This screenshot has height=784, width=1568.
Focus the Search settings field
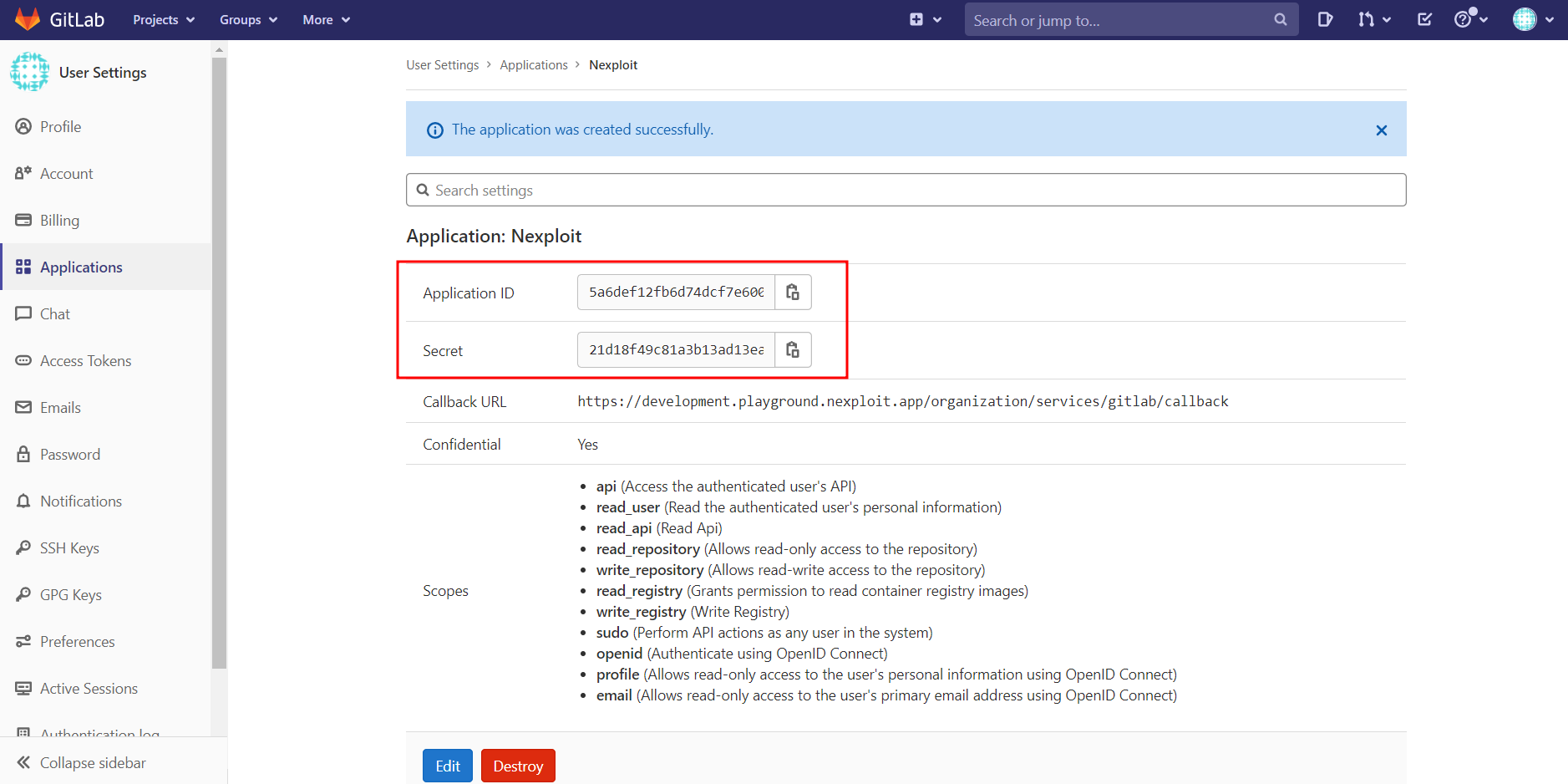(x=906, y=190)
